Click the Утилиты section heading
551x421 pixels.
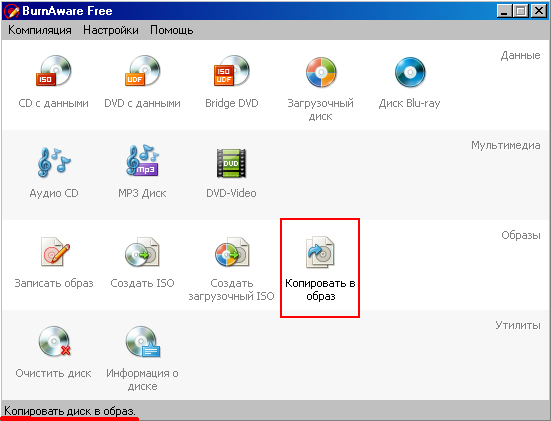(518, 325)
